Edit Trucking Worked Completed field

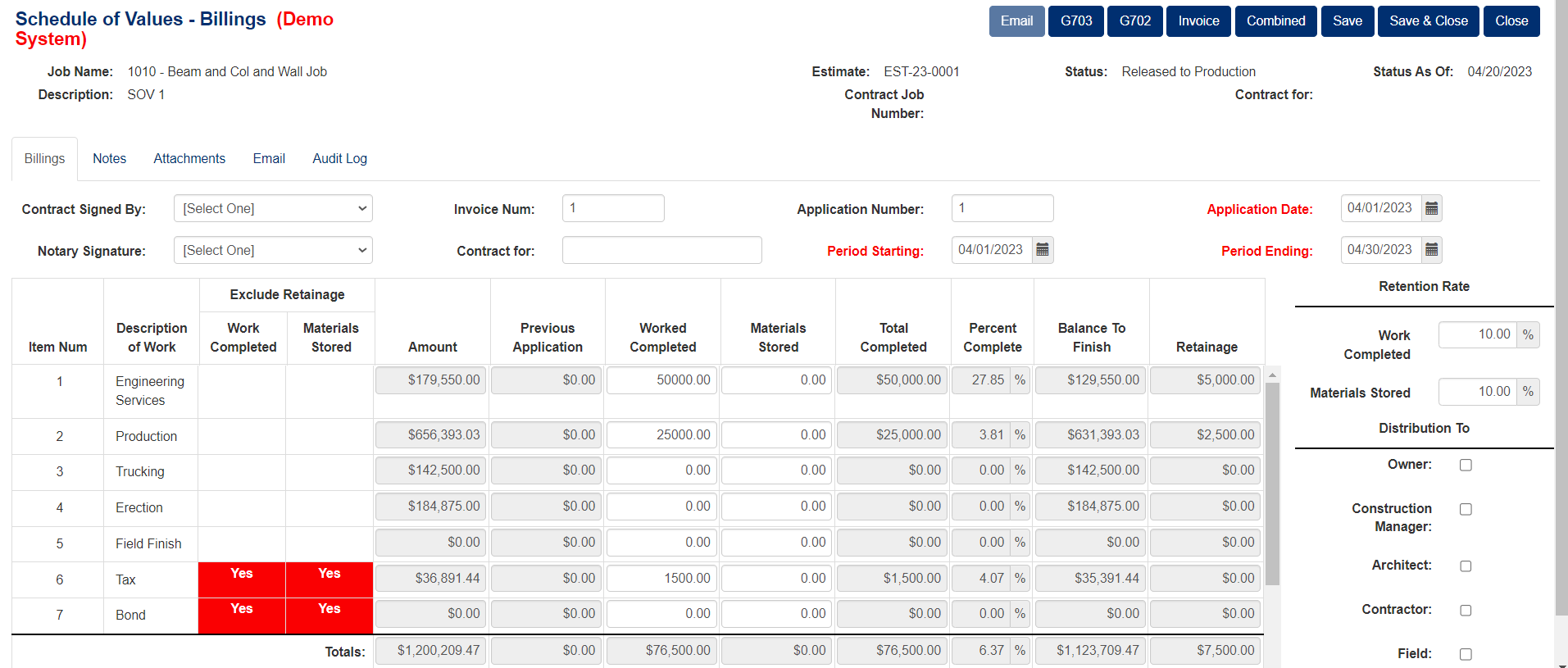[662, 470]
